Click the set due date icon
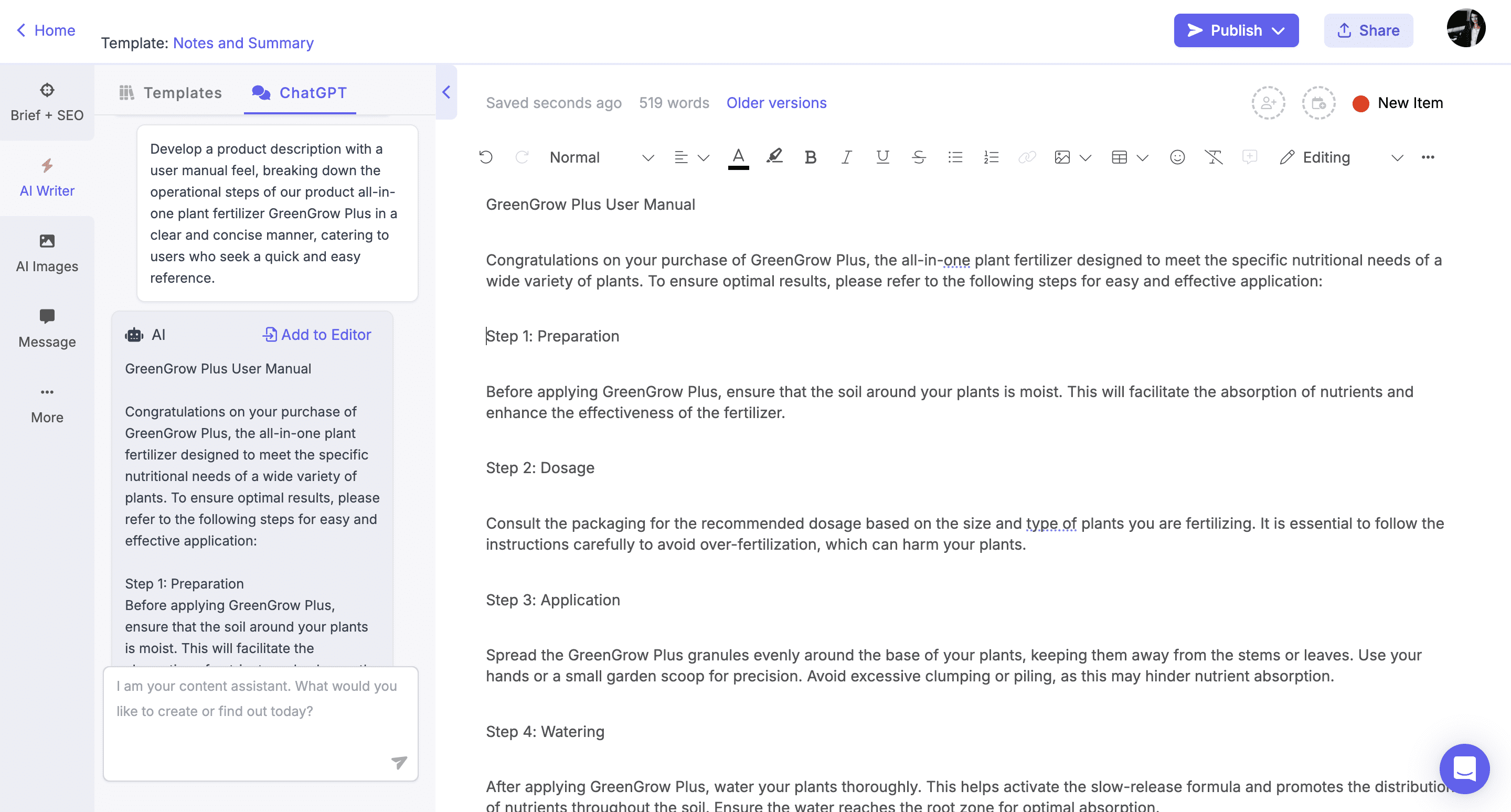This screenshot has width=1511, height=812. tap(1318, 103)
